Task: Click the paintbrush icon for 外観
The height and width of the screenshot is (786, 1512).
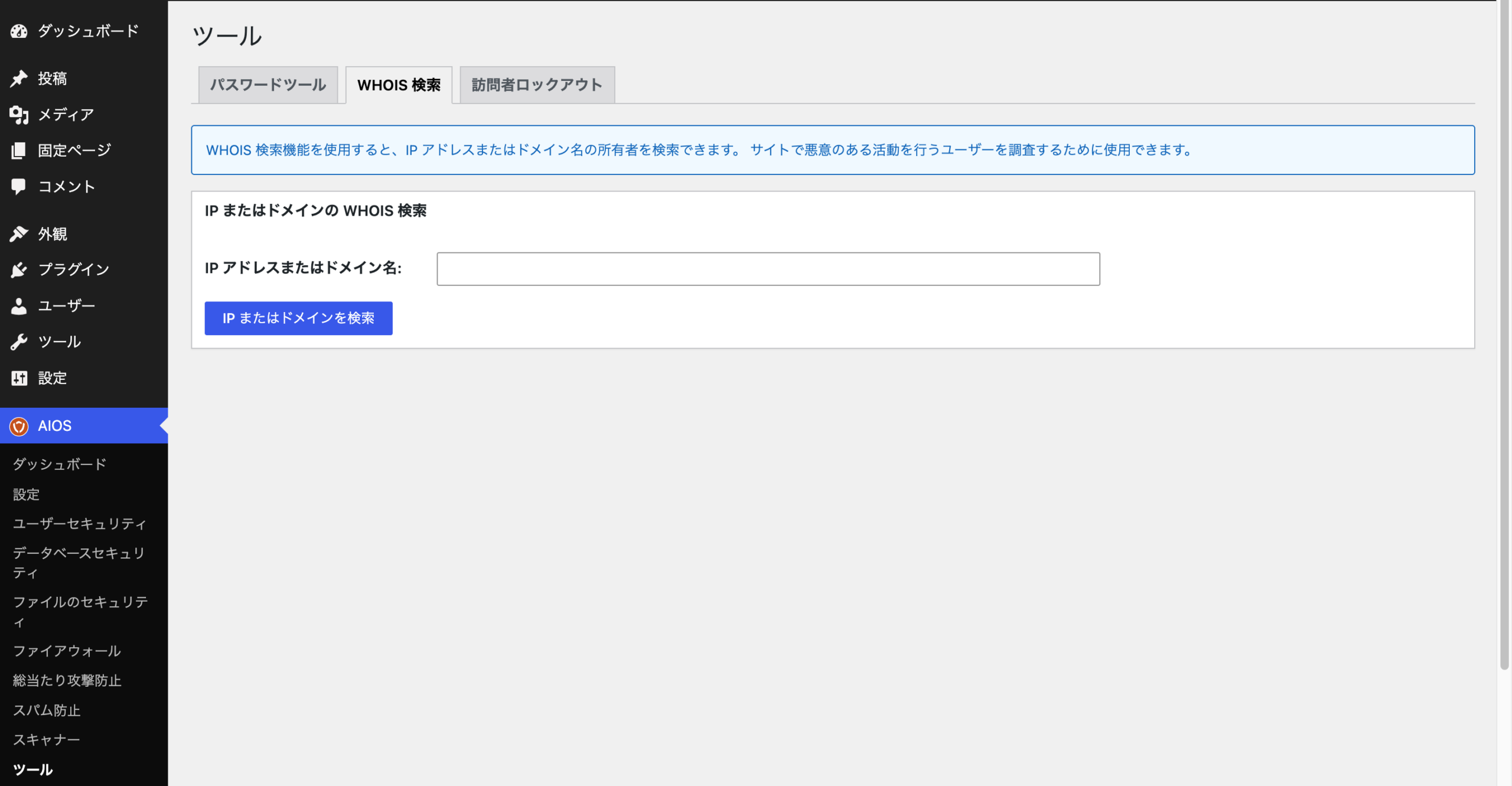Action: point(19,234)
